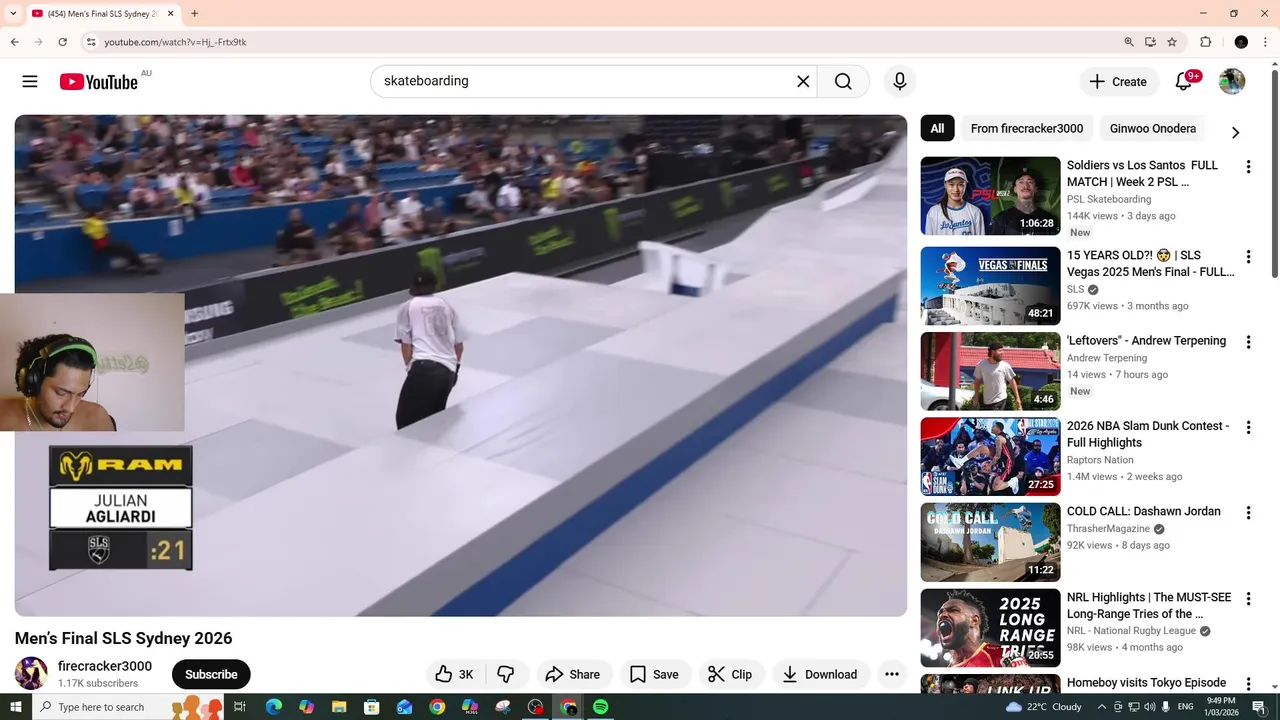Open options for 'Leftovers' video
Image resolution: width=1280 pixels, height=720 pixels.
[x=1247, y=342]
